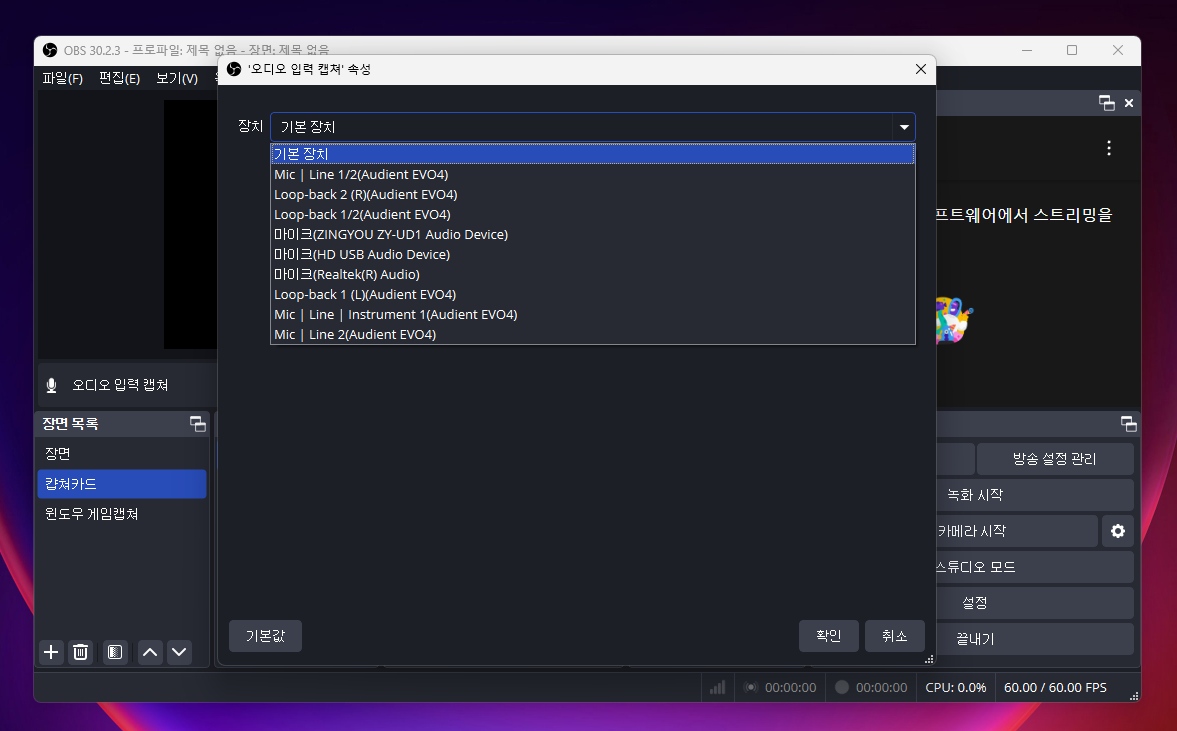Image resolution: width=1177 pixels, height=731 pixels.
Task: Pop out the upper right dock panel
Action: coord(1106,103)
